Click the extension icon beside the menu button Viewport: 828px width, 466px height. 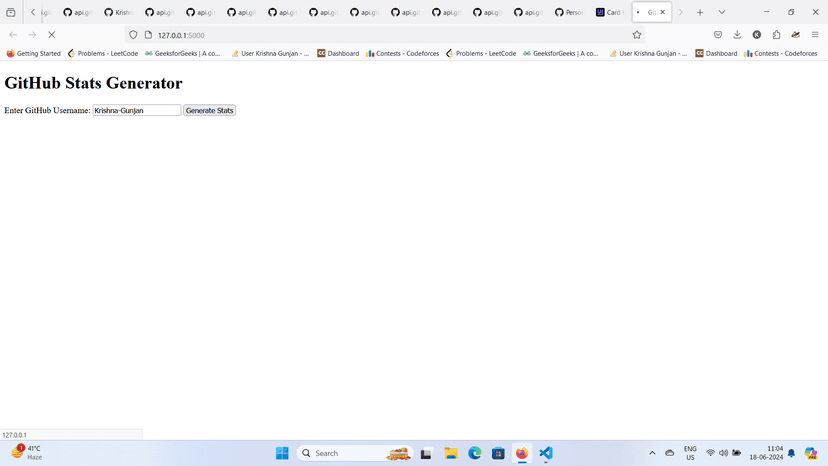(796, 35)
